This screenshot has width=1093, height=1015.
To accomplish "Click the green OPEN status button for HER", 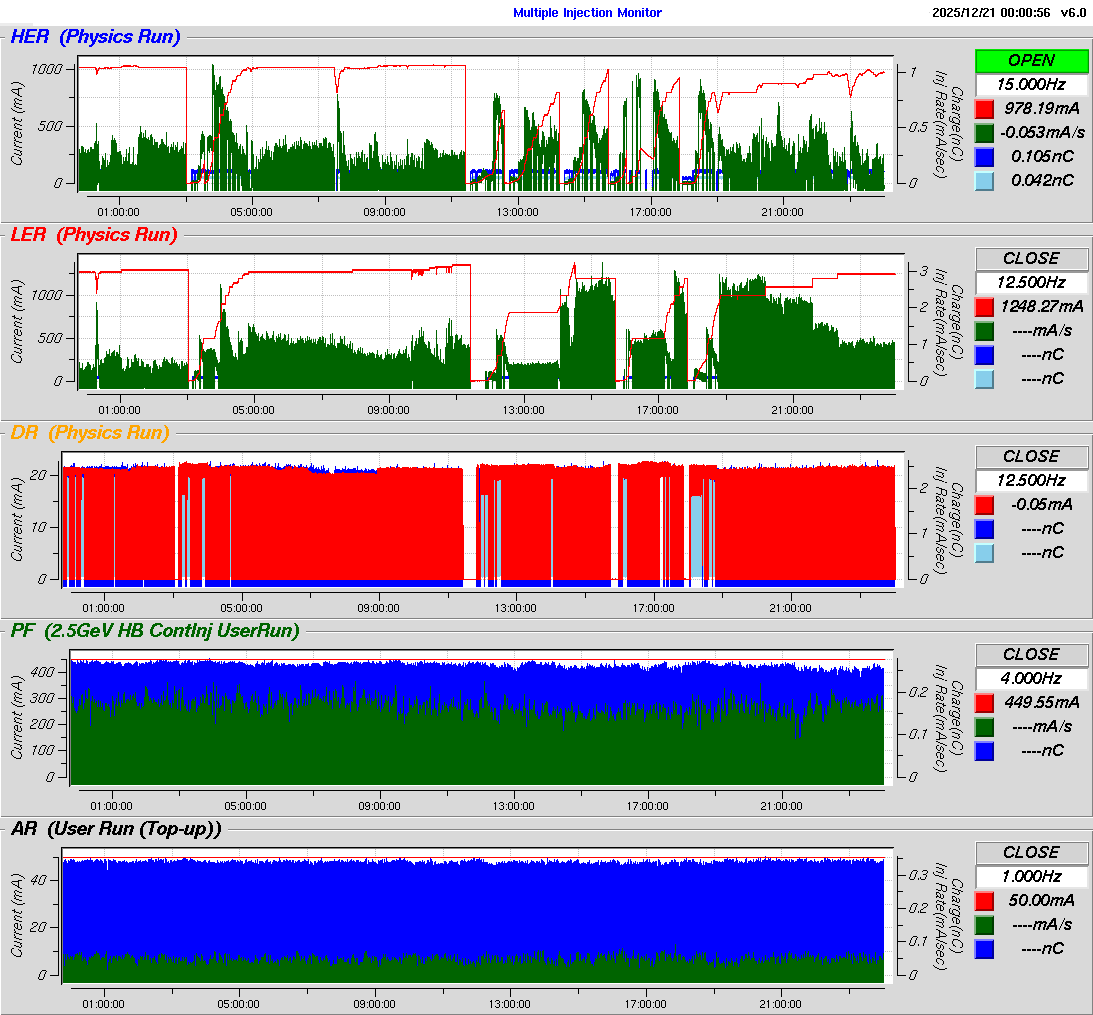I will click(1031, 61).
